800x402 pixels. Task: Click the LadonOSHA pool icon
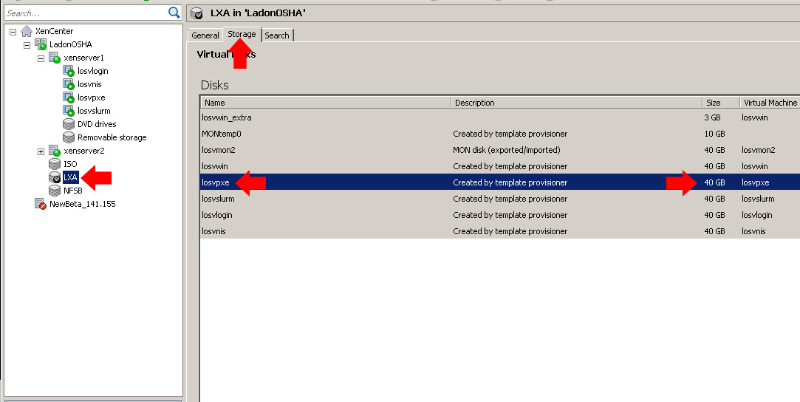[40, 45]
